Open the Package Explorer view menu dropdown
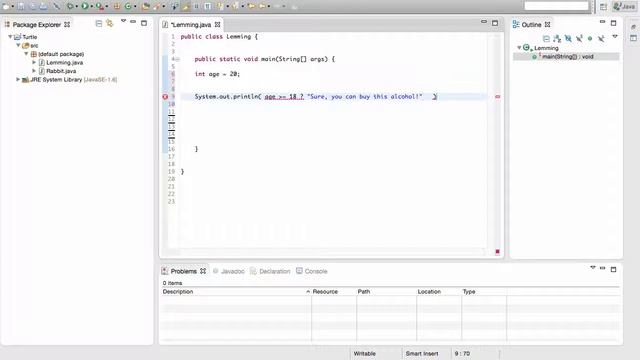 click(x=123, y=20)
